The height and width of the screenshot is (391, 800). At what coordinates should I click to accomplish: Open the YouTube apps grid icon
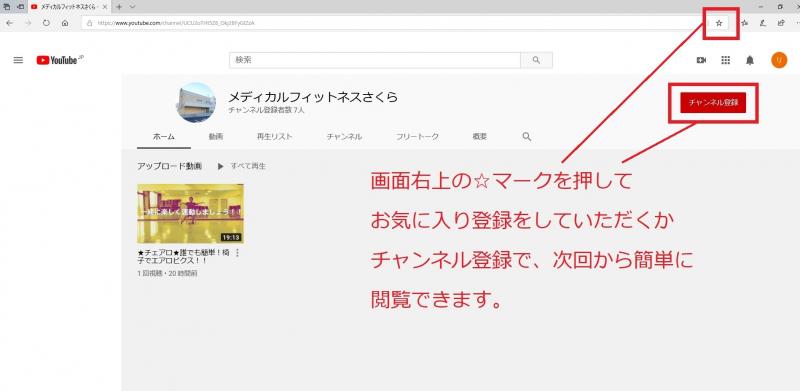click(x=726, y=60)
